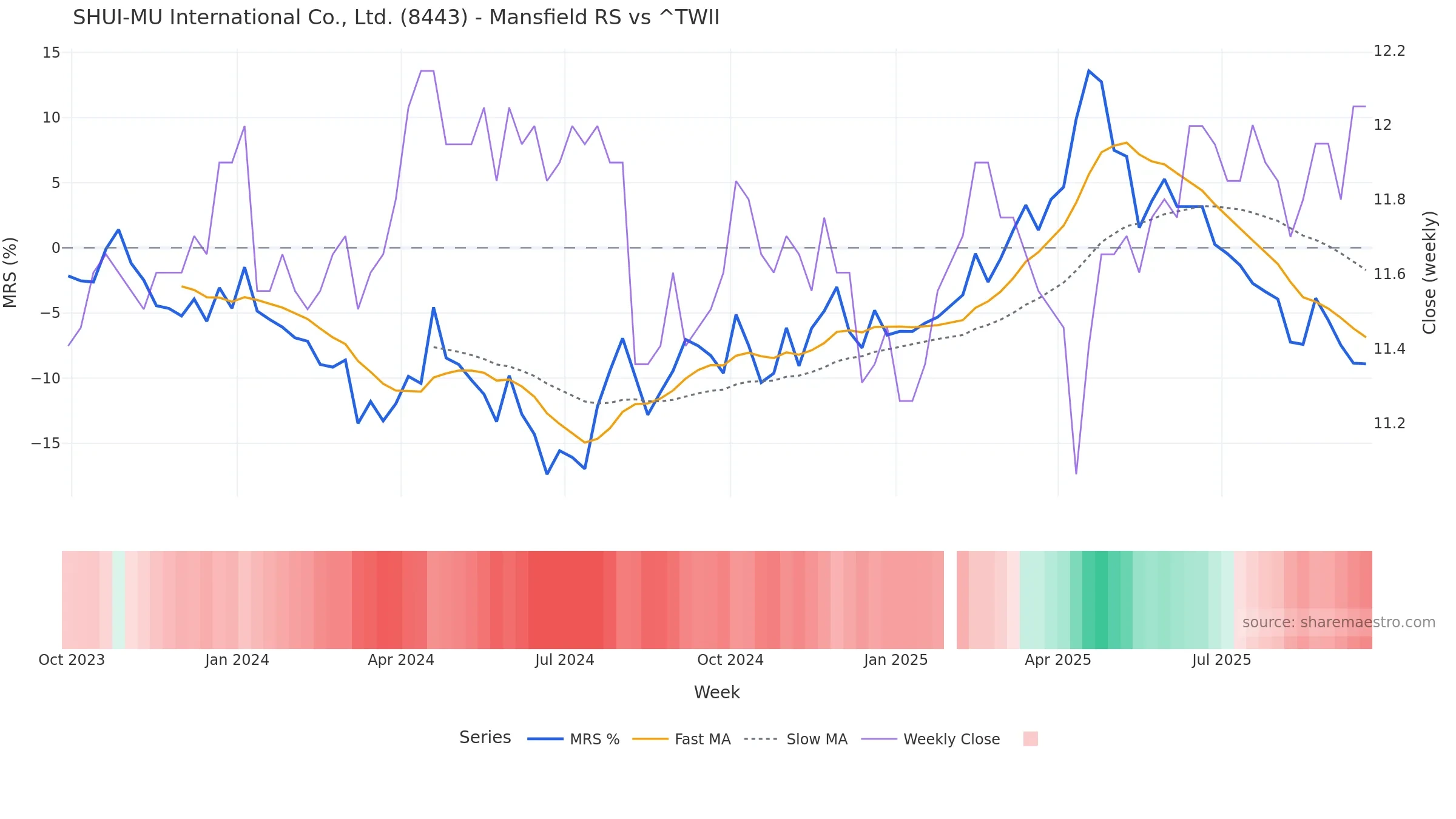The height and width of the screenshot is (819, 1456).
Task: Click the Oct 2023 axis label
Action: pyautogui.click(x=72, y=659)
